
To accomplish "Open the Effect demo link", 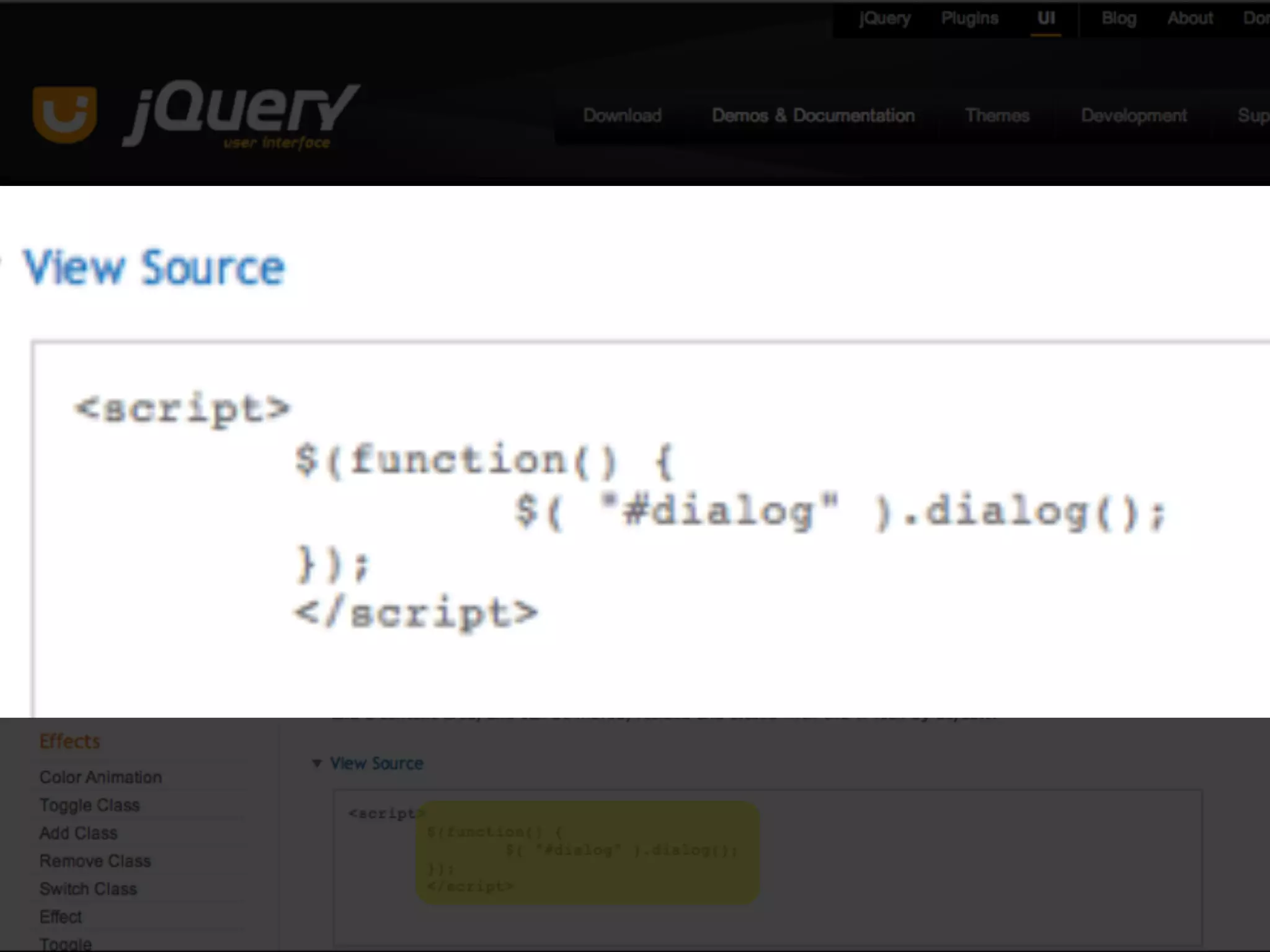I will 60,917.
